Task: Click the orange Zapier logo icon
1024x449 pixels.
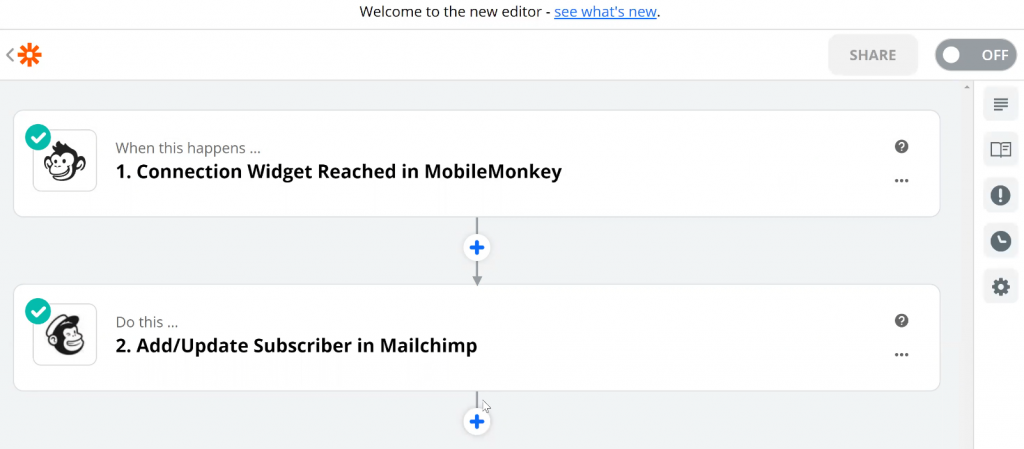Action: [29, 55]
